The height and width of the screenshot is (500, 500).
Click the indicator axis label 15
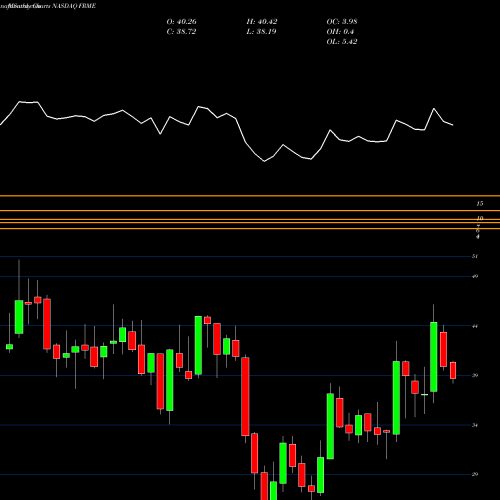pos(480,203)
